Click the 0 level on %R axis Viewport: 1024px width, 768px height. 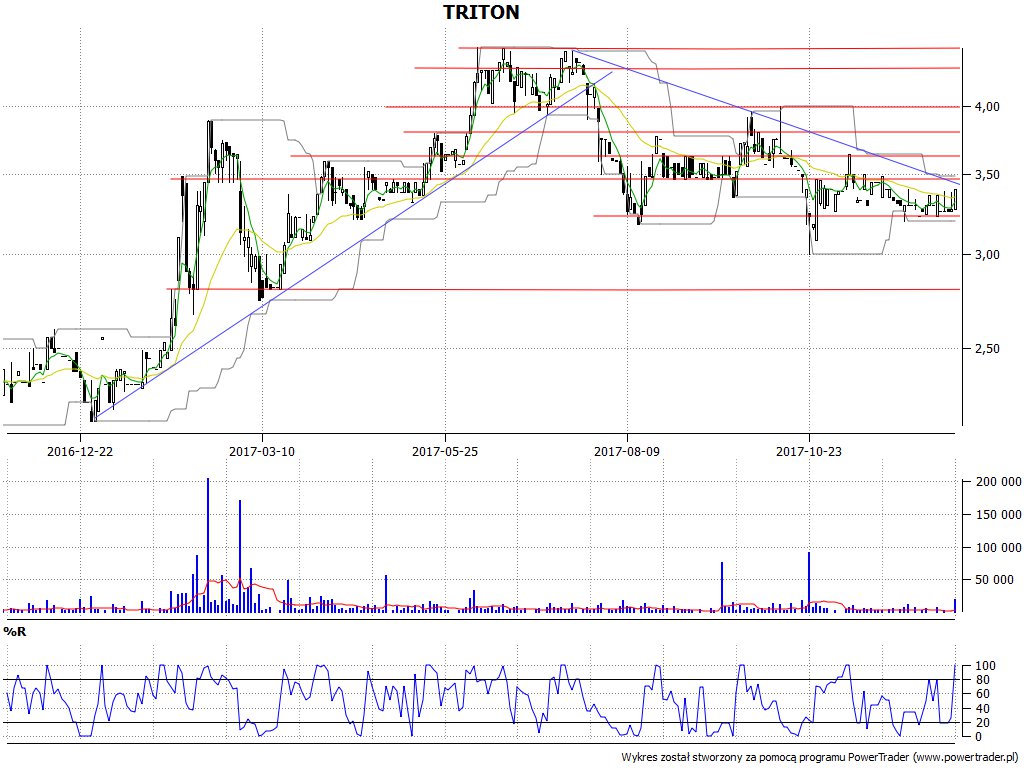[978, 737]
